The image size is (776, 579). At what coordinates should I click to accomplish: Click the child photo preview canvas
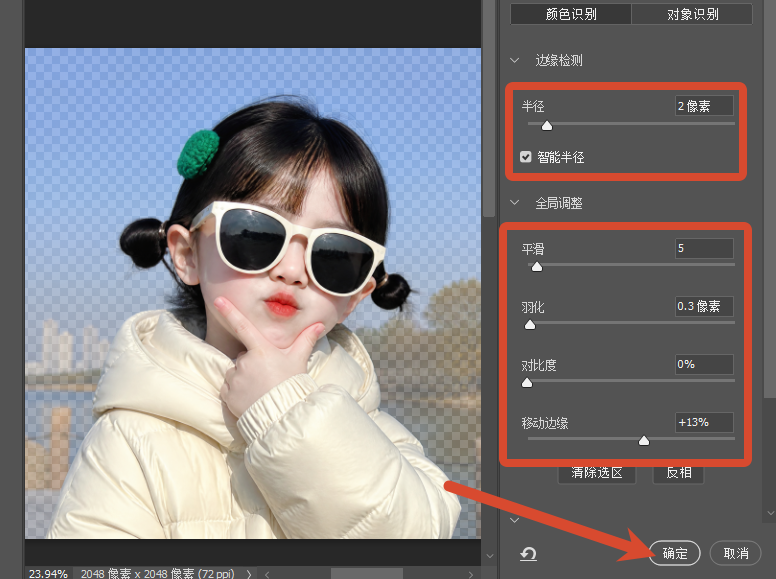[x=253, y=293]
